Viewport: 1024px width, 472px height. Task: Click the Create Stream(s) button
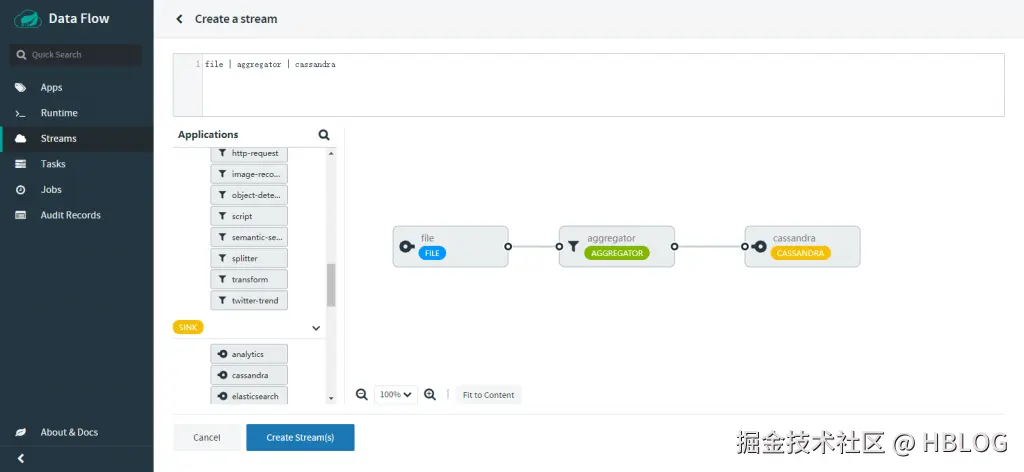[300, 437]
